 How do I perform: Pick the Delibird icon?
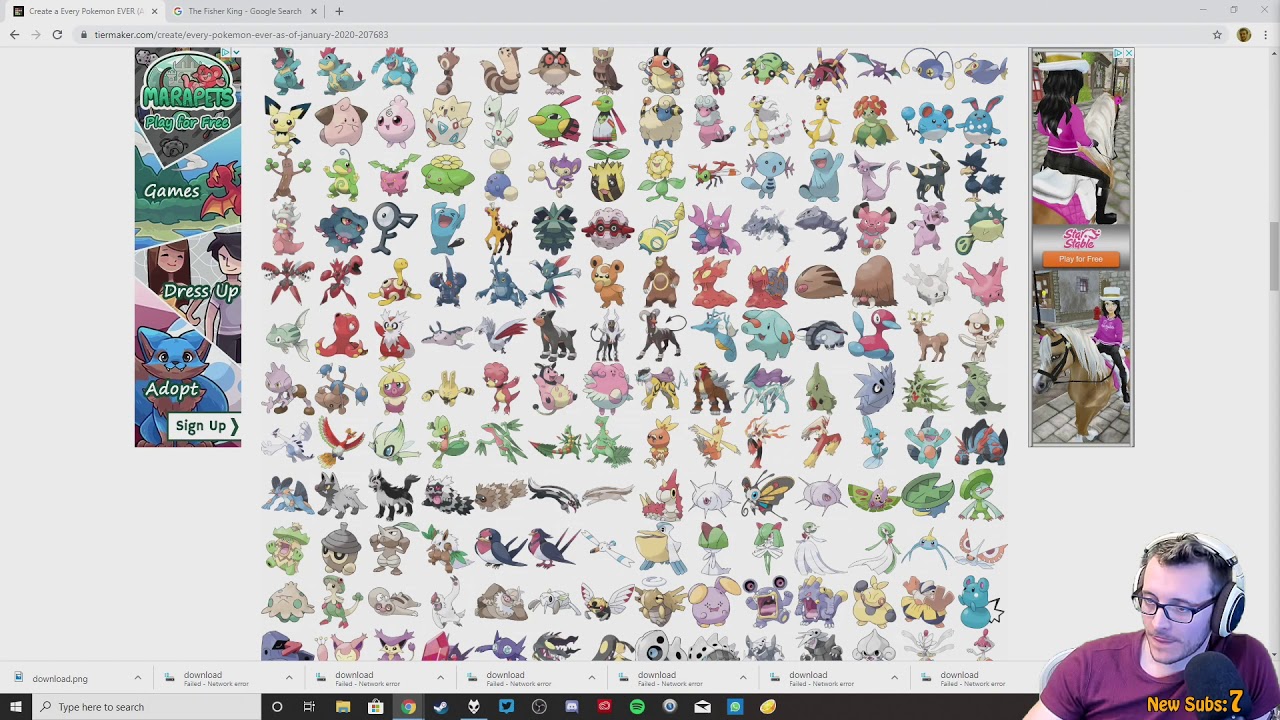394,334
